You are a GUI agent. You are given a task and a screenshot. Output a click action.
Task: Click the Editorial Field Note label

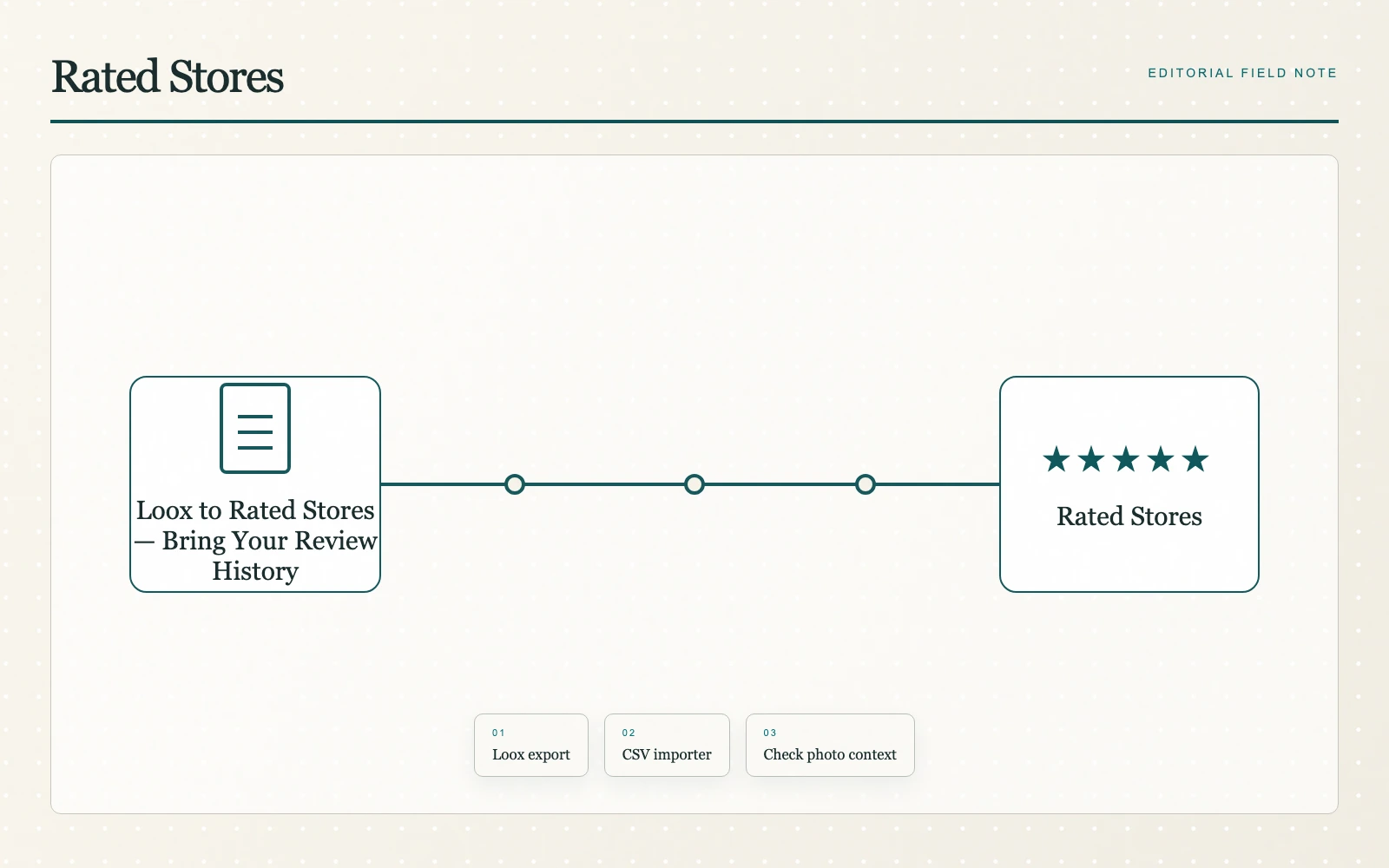click(1242, 73)
